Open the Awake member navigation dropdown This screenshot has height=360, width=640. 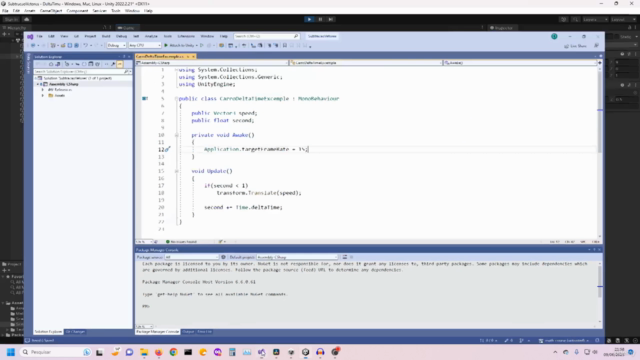[520, 63]
